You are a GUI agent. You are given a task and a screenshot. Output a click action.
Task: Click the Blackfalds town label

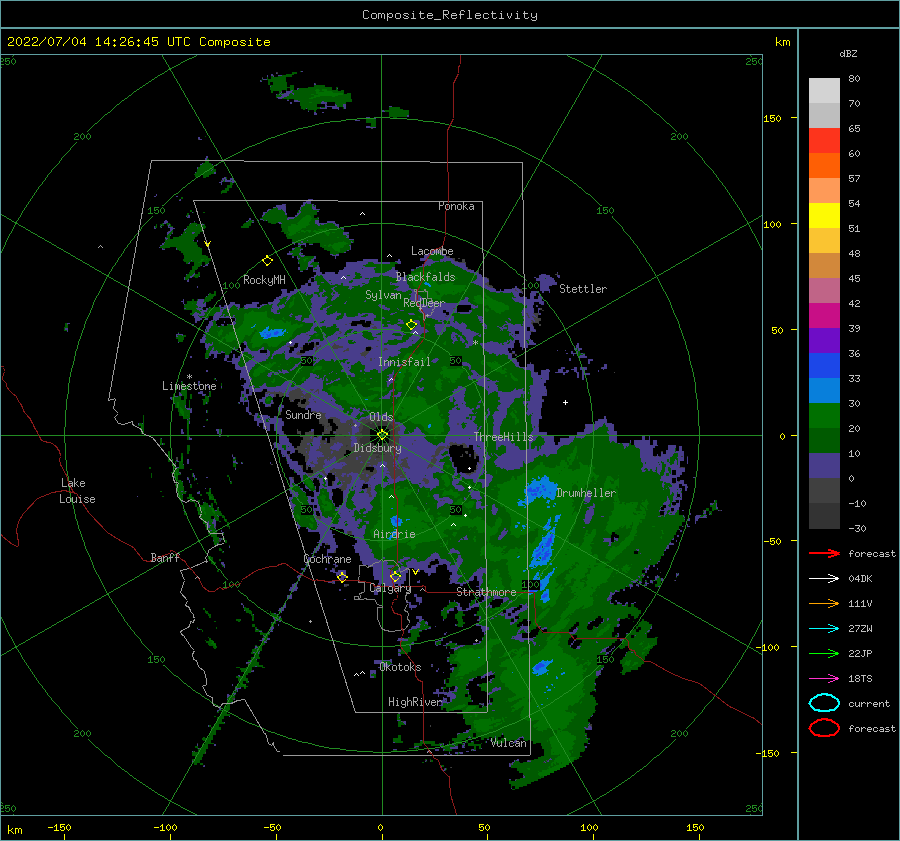pyautogui.click(x=425, y=277)
